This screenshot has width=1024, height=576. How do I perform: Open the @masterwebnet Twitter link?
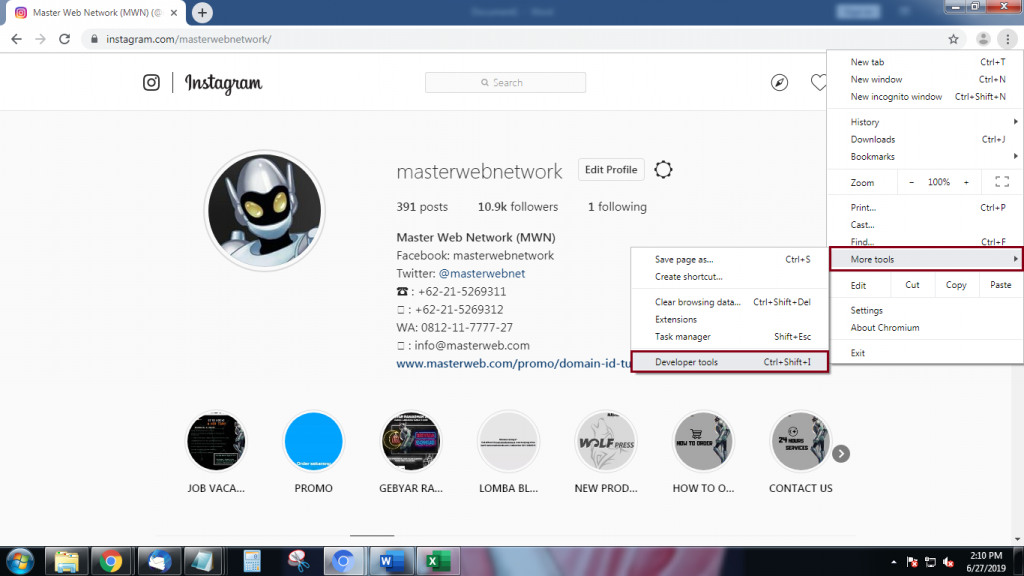(482, 274)
